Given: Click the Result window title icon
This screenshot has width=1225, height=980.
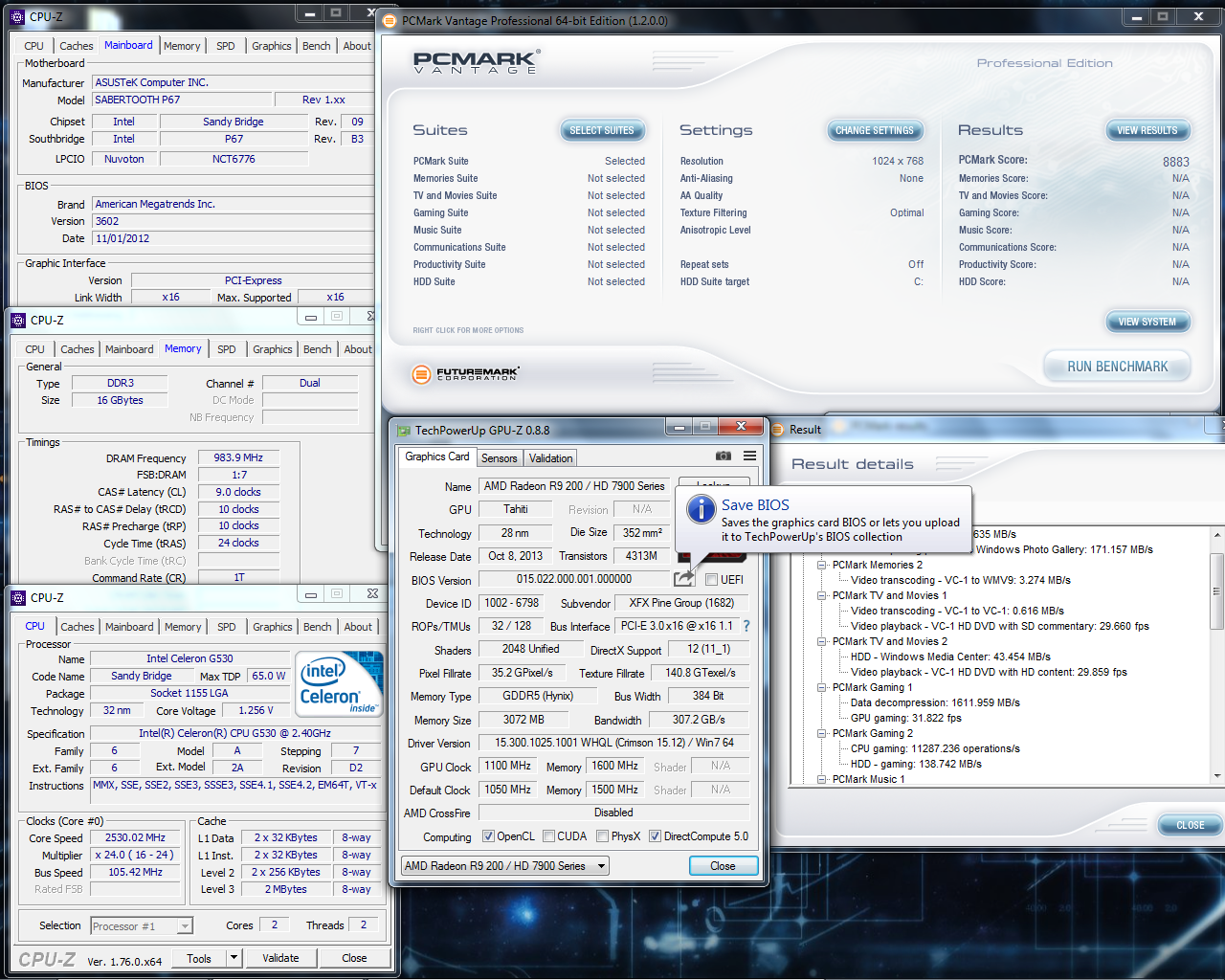Looking at the screenshot, I should 777,430.
